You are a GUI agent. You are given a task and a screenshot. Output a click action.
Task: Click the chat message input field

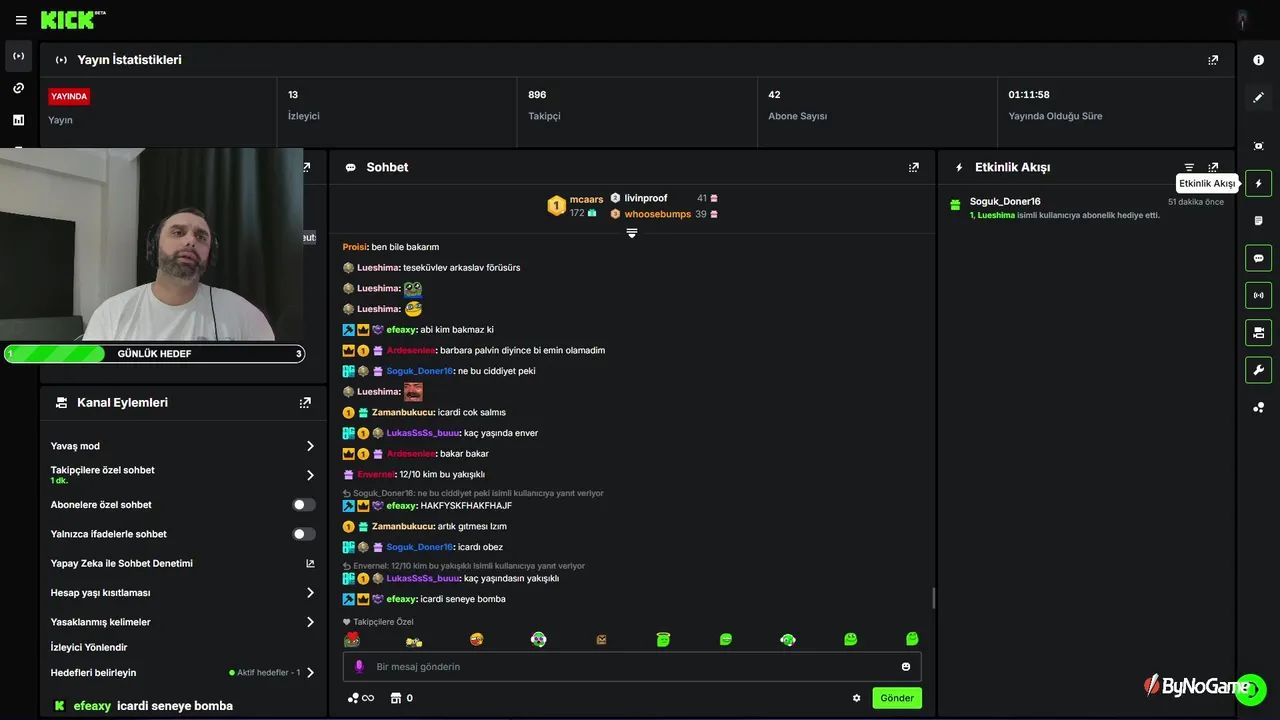[x=632, y=666]
